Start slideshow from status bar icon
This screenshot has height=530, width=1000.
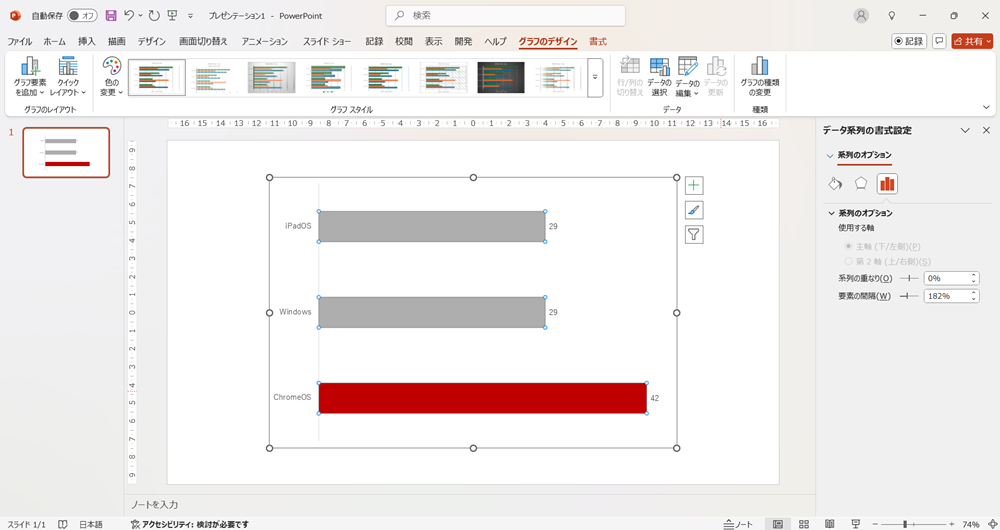[x=856, y=524]
